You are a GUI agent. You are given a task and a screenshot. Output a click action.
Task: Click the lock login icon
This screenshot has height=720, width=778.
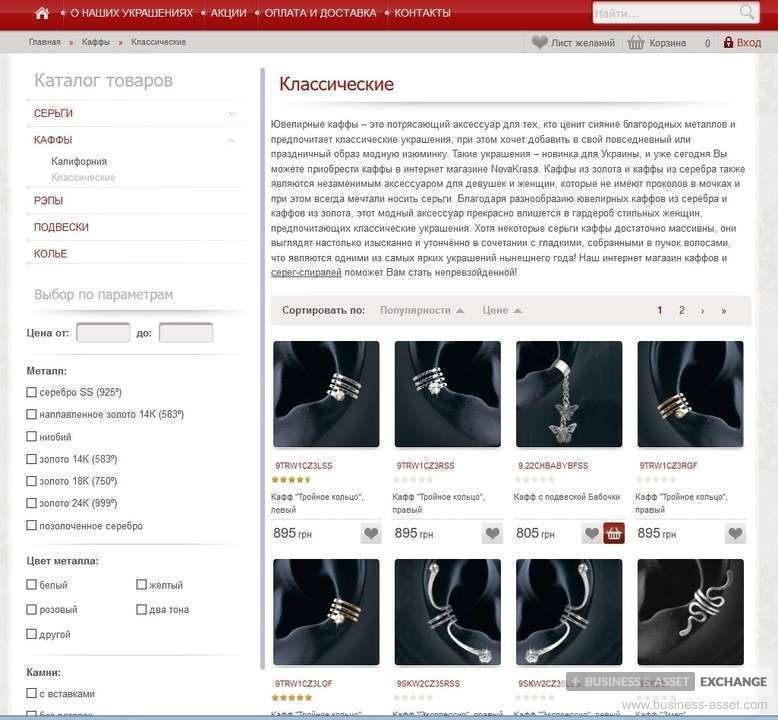click(728, 42)
